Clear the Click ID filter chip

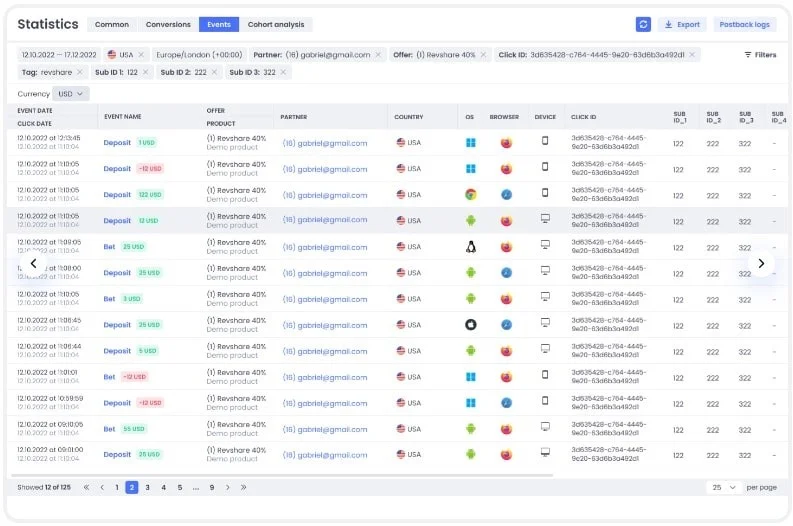[x=693, y=55]
